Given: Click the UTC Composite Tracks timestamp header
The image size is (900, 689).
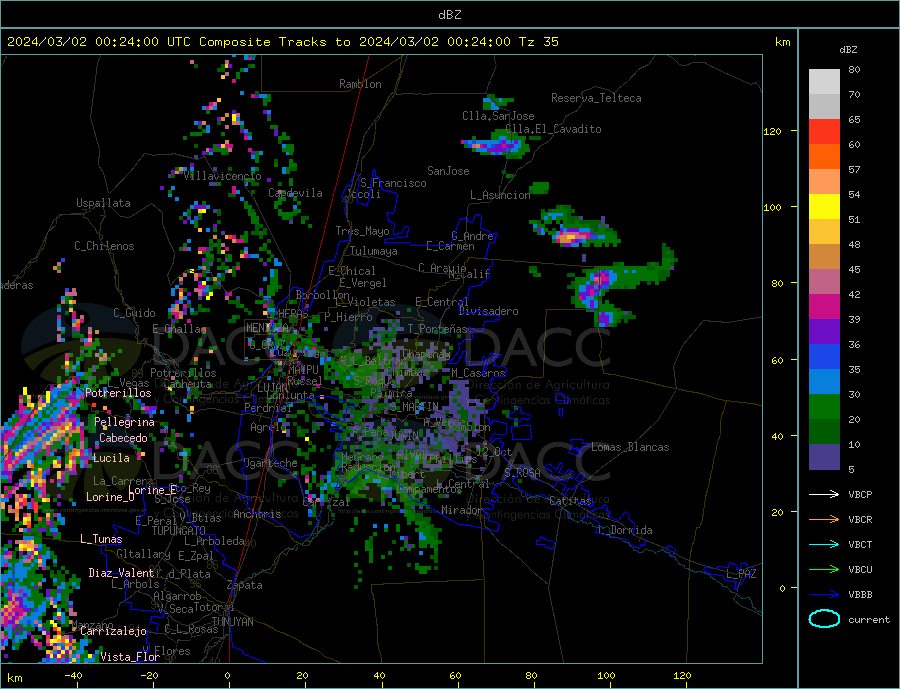Looking at the screenshot, I should pos(282,42).
